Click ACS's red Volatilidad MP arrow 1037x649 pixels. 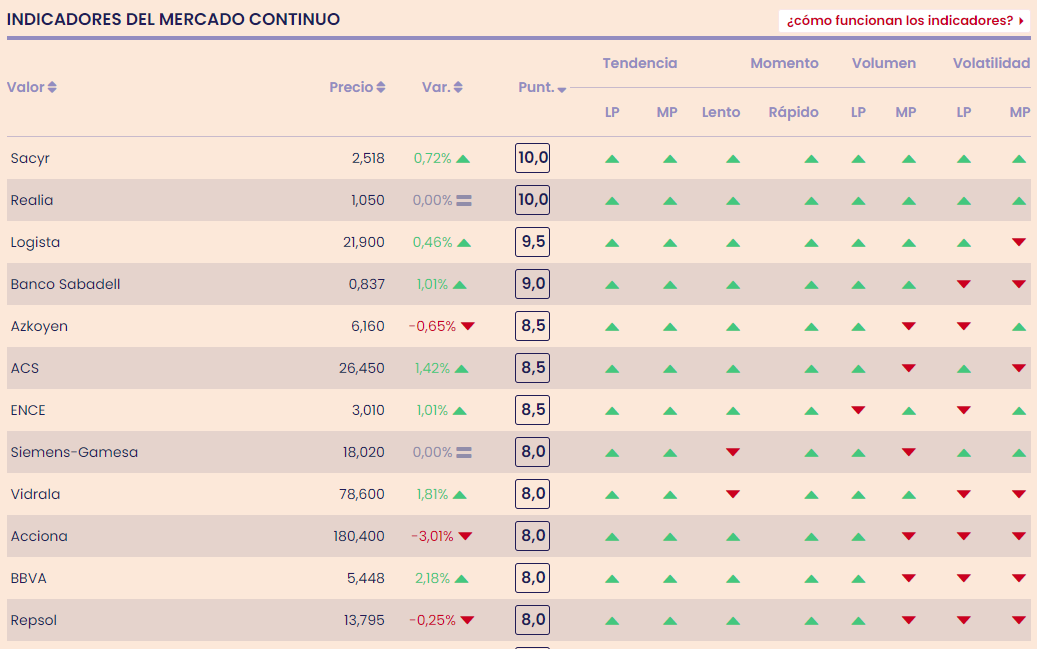point(1019,368)
